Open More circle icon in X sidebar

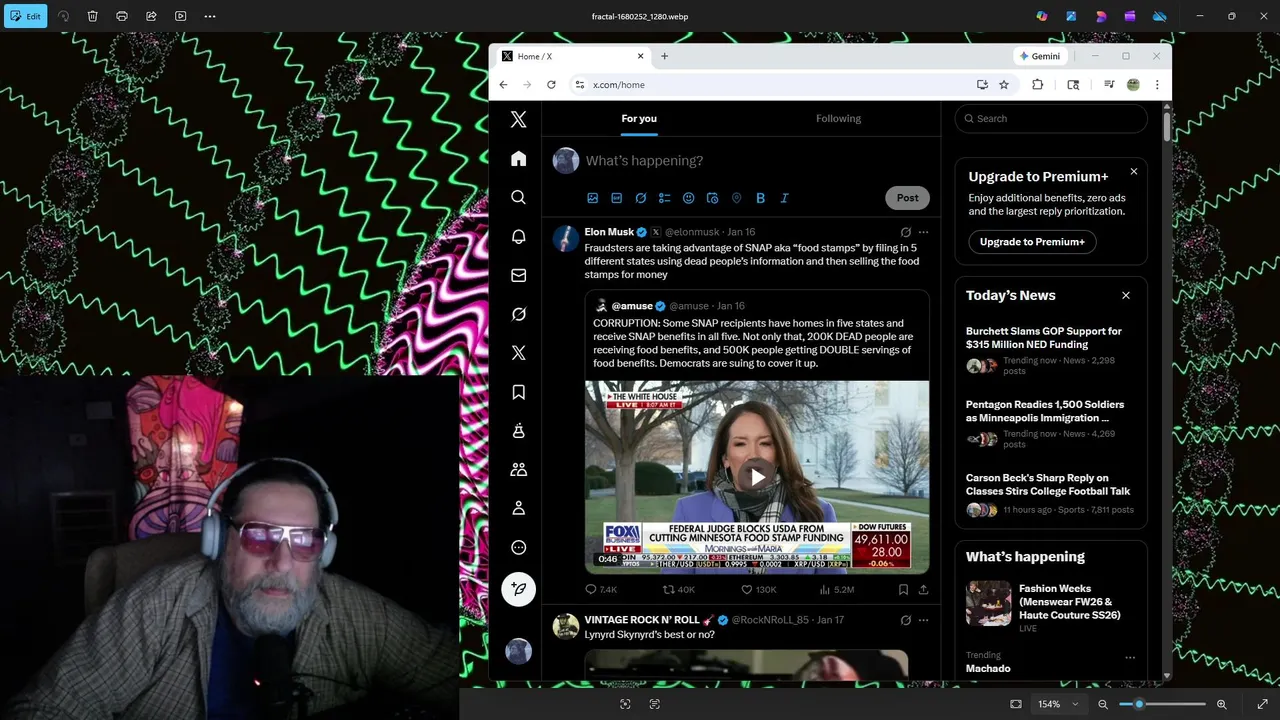tap(518, 547)
